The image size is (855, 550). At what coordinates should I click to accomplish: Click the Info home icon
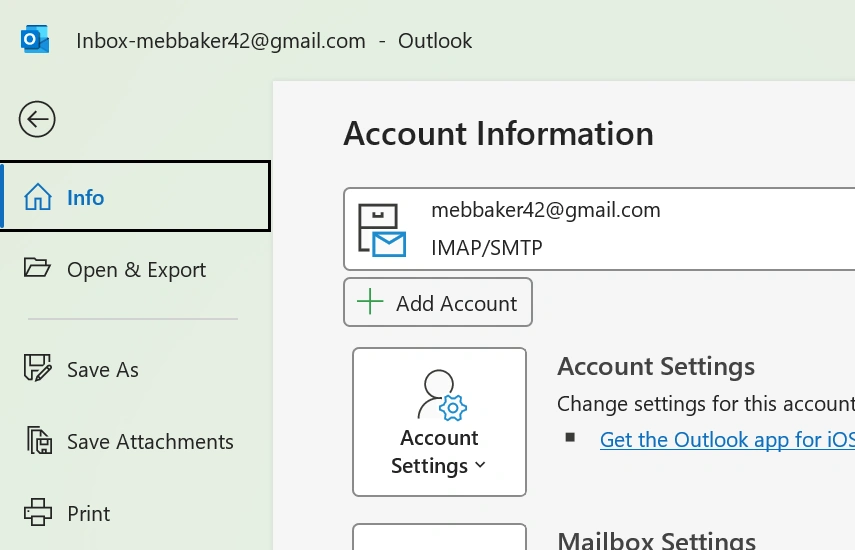click(38, 197)
